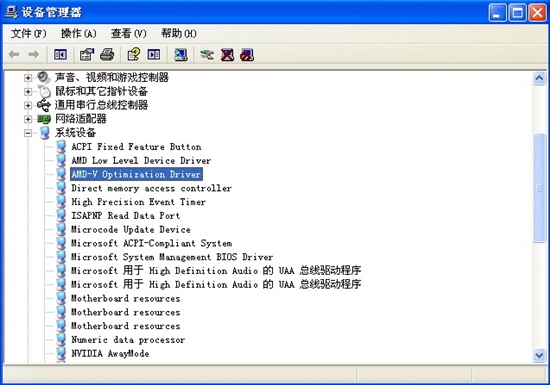Open the 帮助(H) menu

179,34
